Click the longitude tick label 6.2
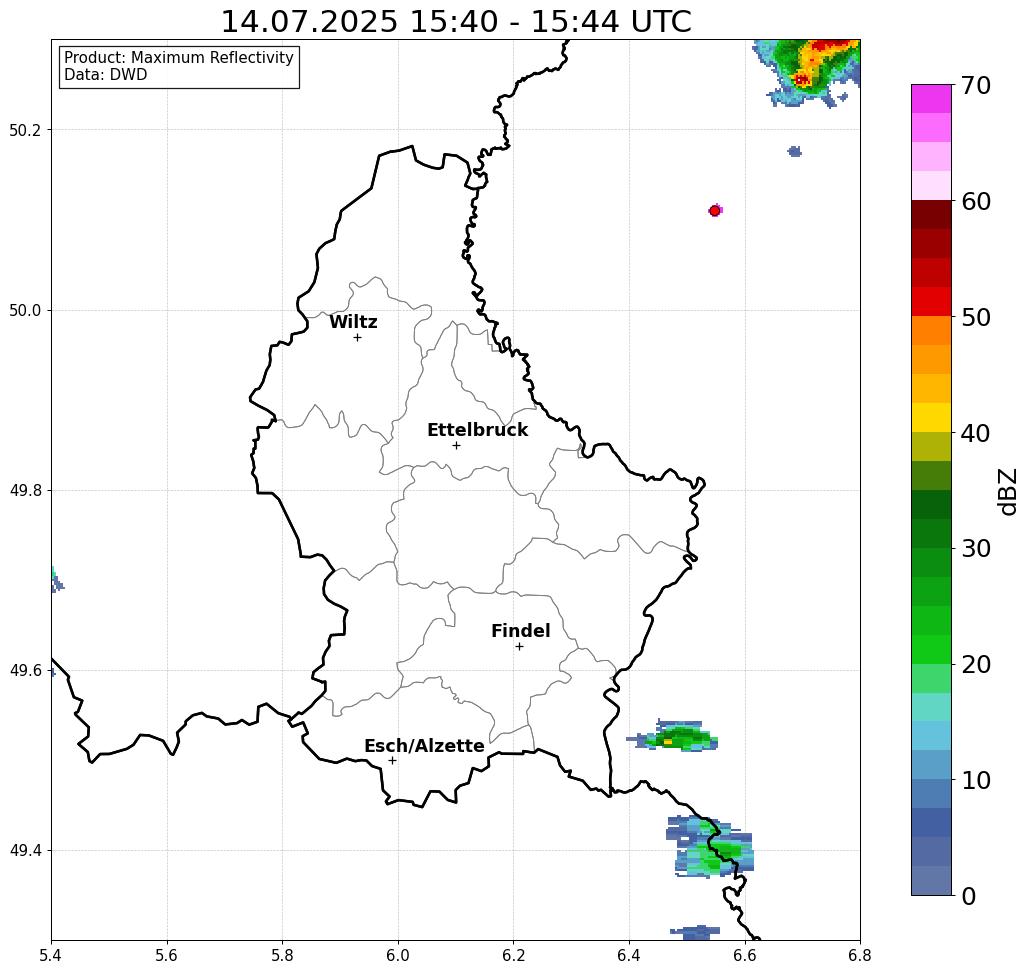Viewport: 1029px width, 973px height. coord(513,956)
